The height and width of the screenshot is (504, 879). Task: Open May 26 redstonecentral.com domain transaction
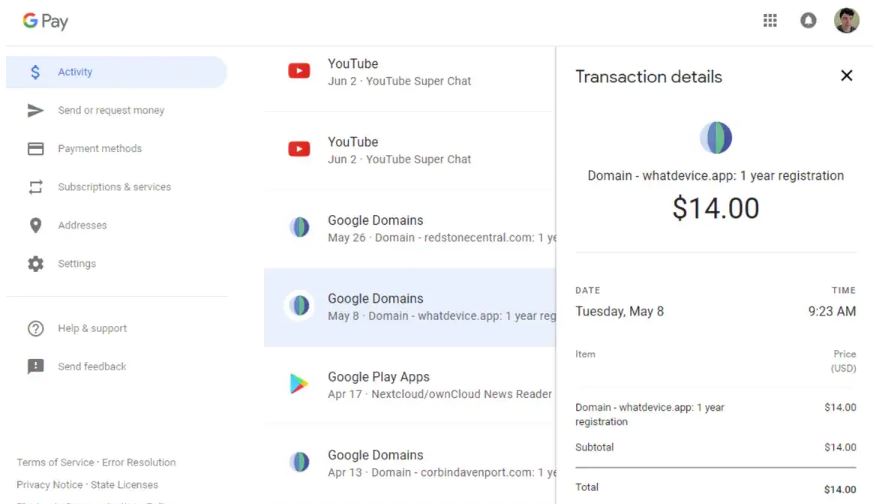410,229
